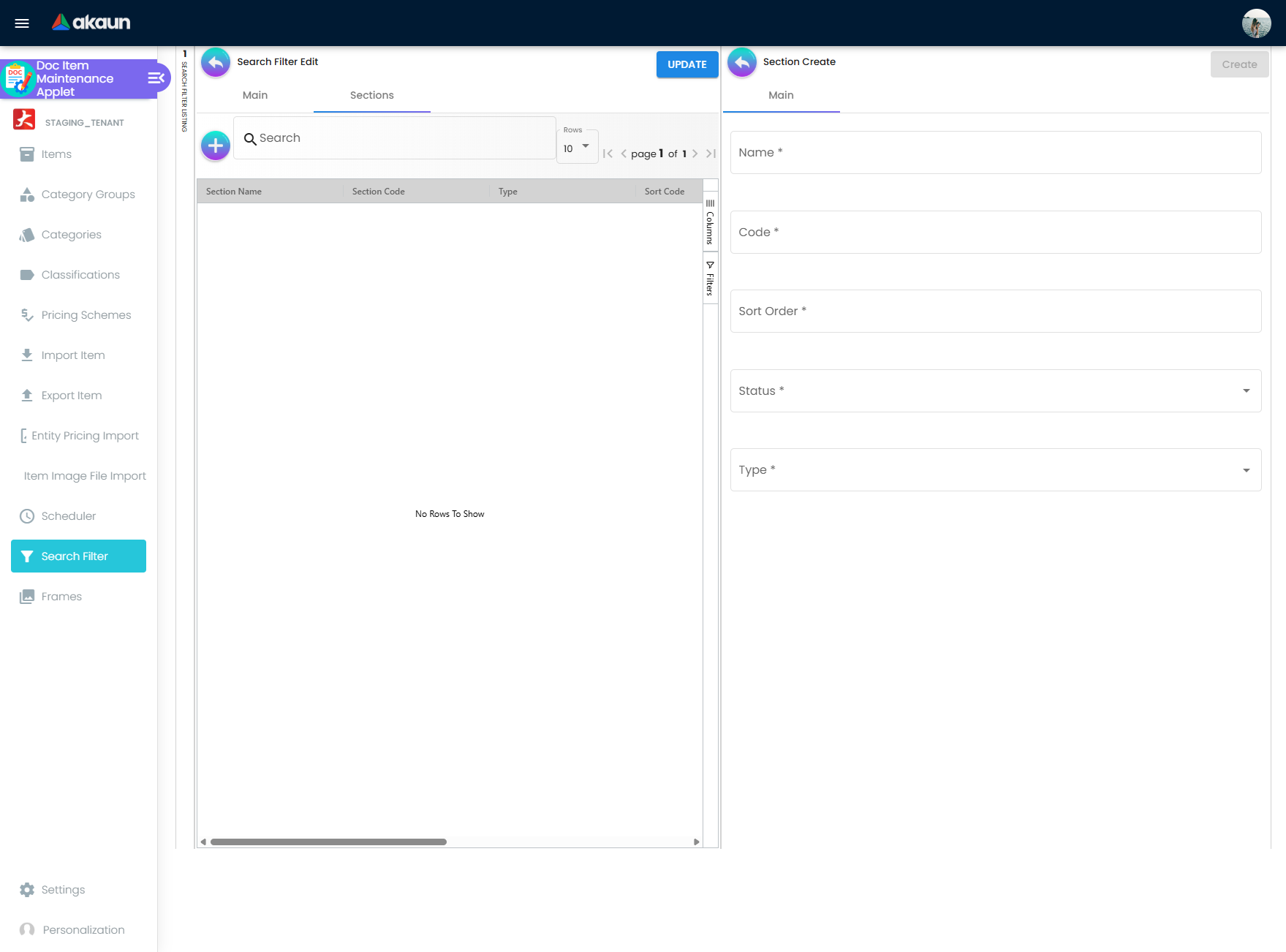Image resolution: width=1286 pixels, height=952 pixels.
Task: Go to next page of sections
Action: (x=695, y=154)
